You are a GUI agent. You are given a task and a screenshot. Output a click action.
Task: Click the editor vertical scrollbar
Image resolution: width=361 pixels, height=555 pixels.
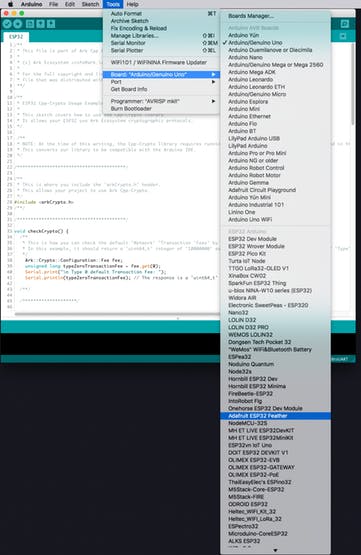(x=353, y=85)
